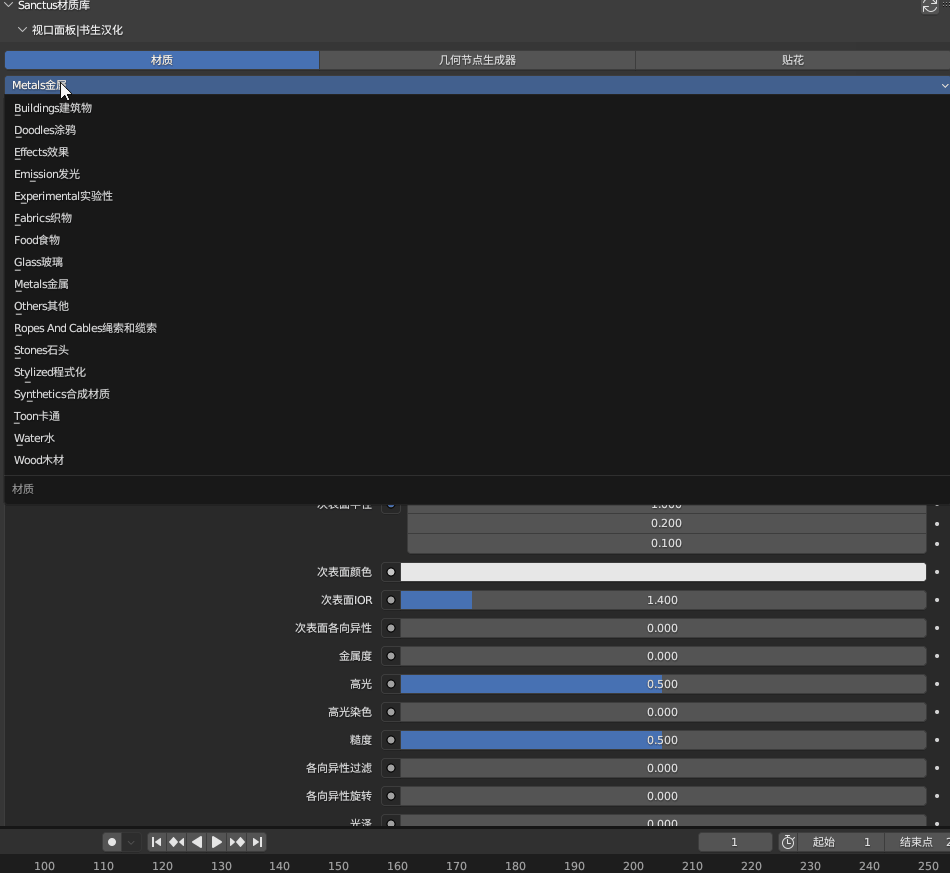Click socket dot next to 高光
The width and height of the screenshot is (950, 873).
point(391,684)
